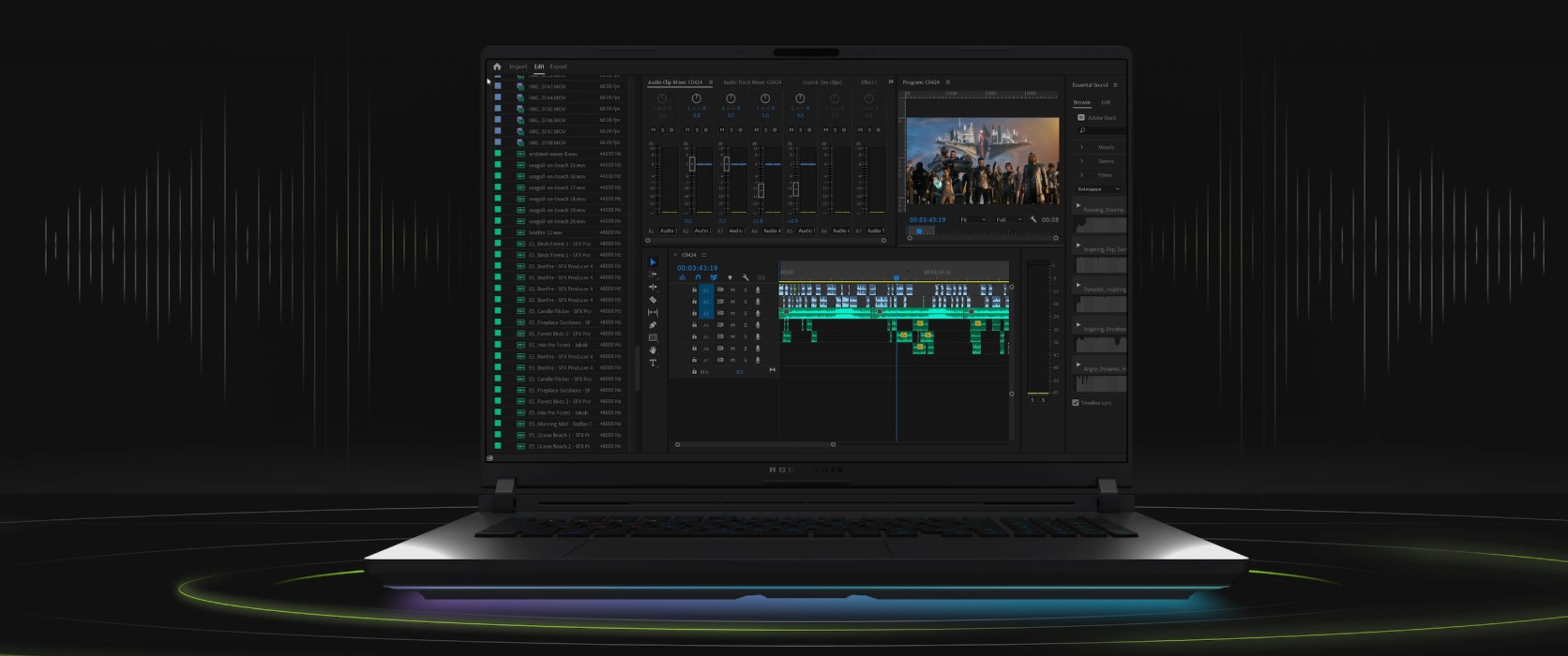Click the Home icon

[x=497, y=67]
